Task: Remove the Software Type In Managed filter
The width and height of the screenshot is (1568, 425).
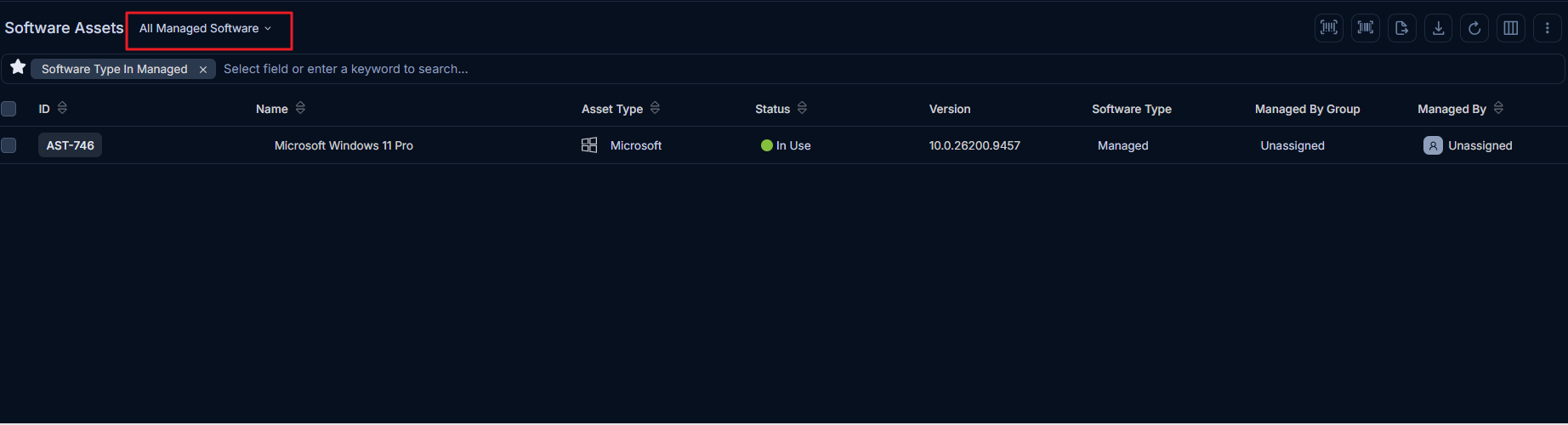Action: point(203,70)
